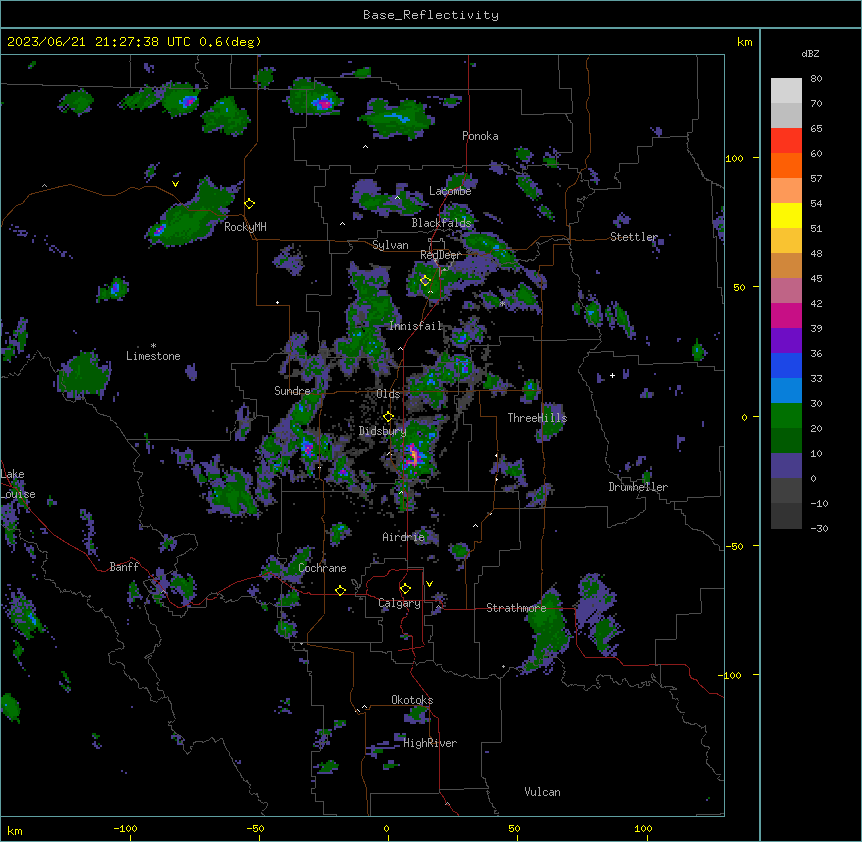Click the yellow diamond marker beside RockyMH
The width and height of the screenshot is (862, 842).
pyautogui.click(x=250, y=204)
